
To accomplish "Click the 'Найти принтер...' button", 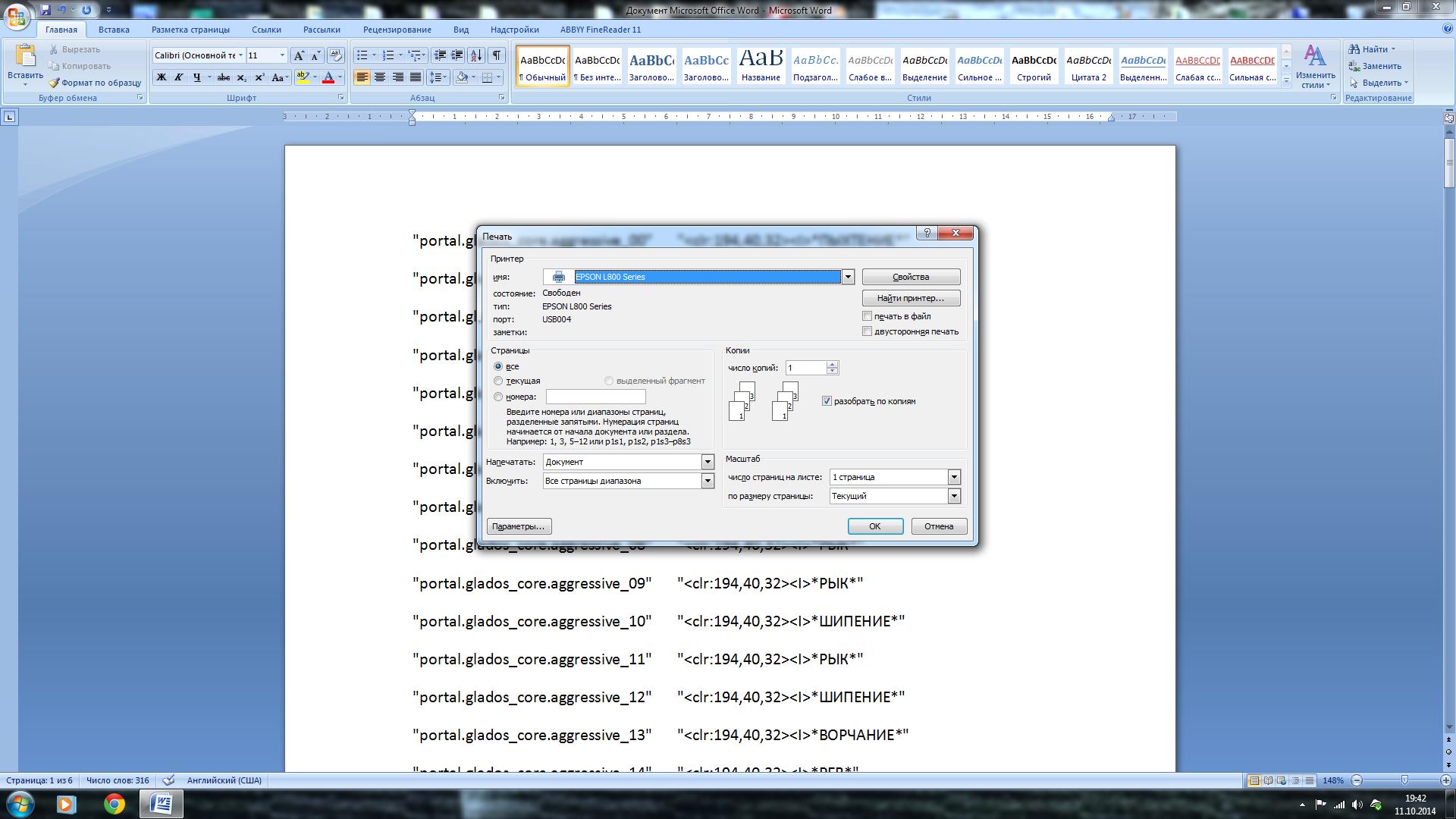I will [911, 298].
